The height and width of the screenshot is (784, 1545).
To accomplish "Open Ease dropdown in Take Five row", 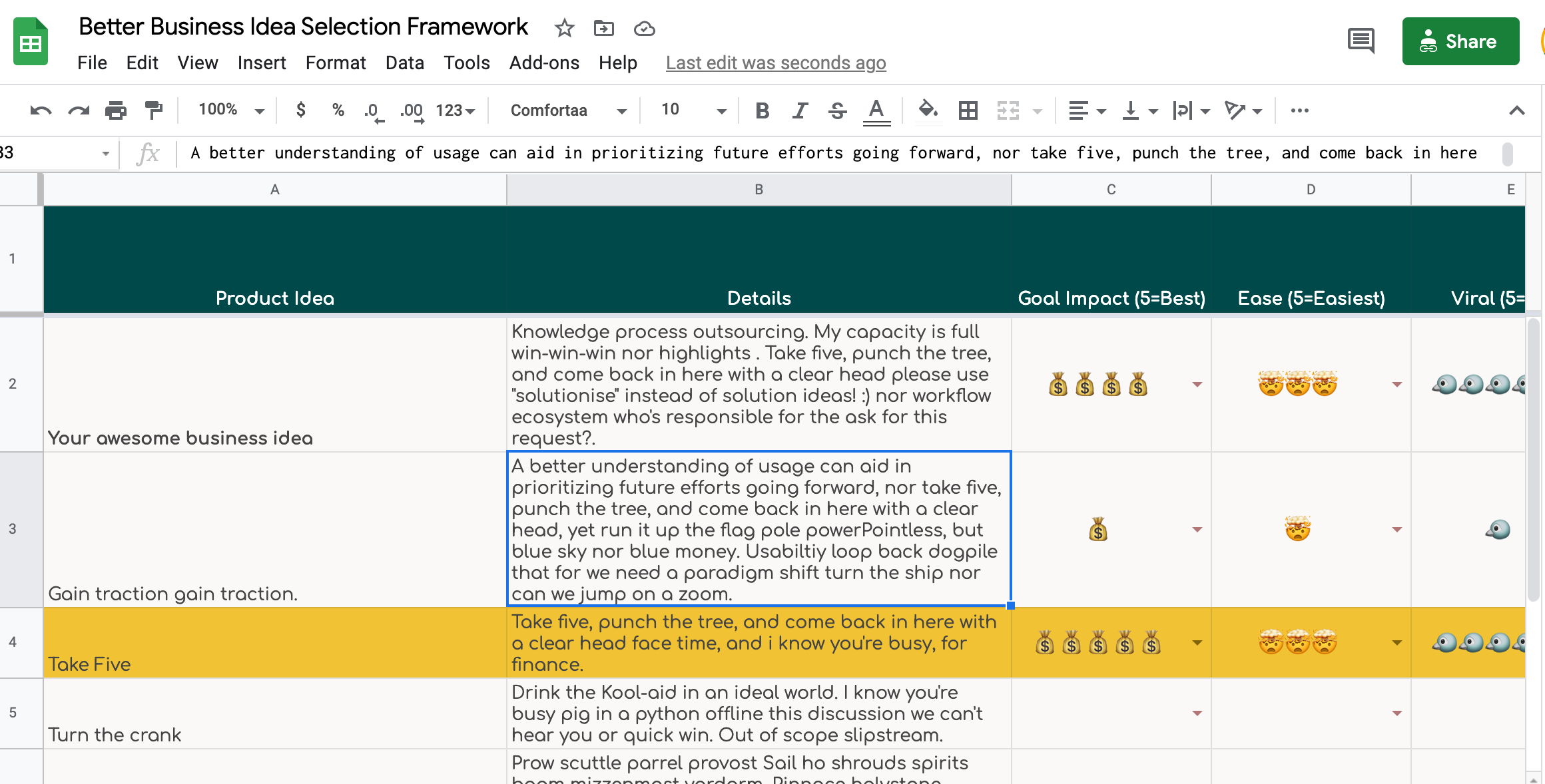I will click(1396, 643).
